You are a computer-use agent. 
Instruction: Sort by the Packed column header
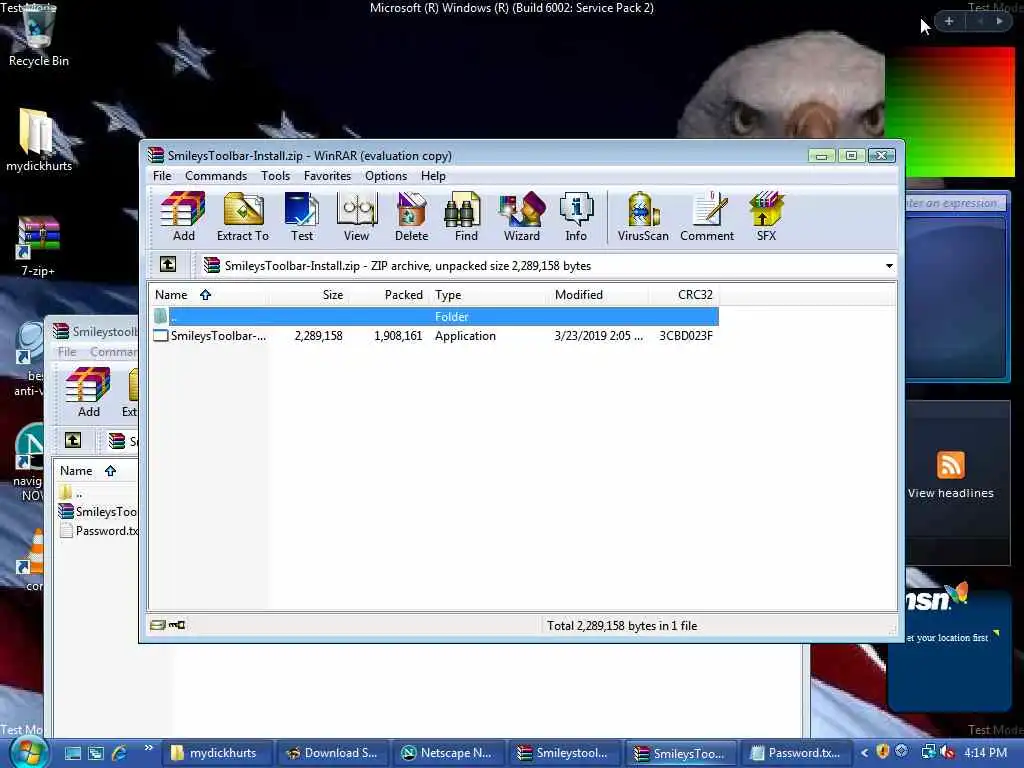pos(389,295)
